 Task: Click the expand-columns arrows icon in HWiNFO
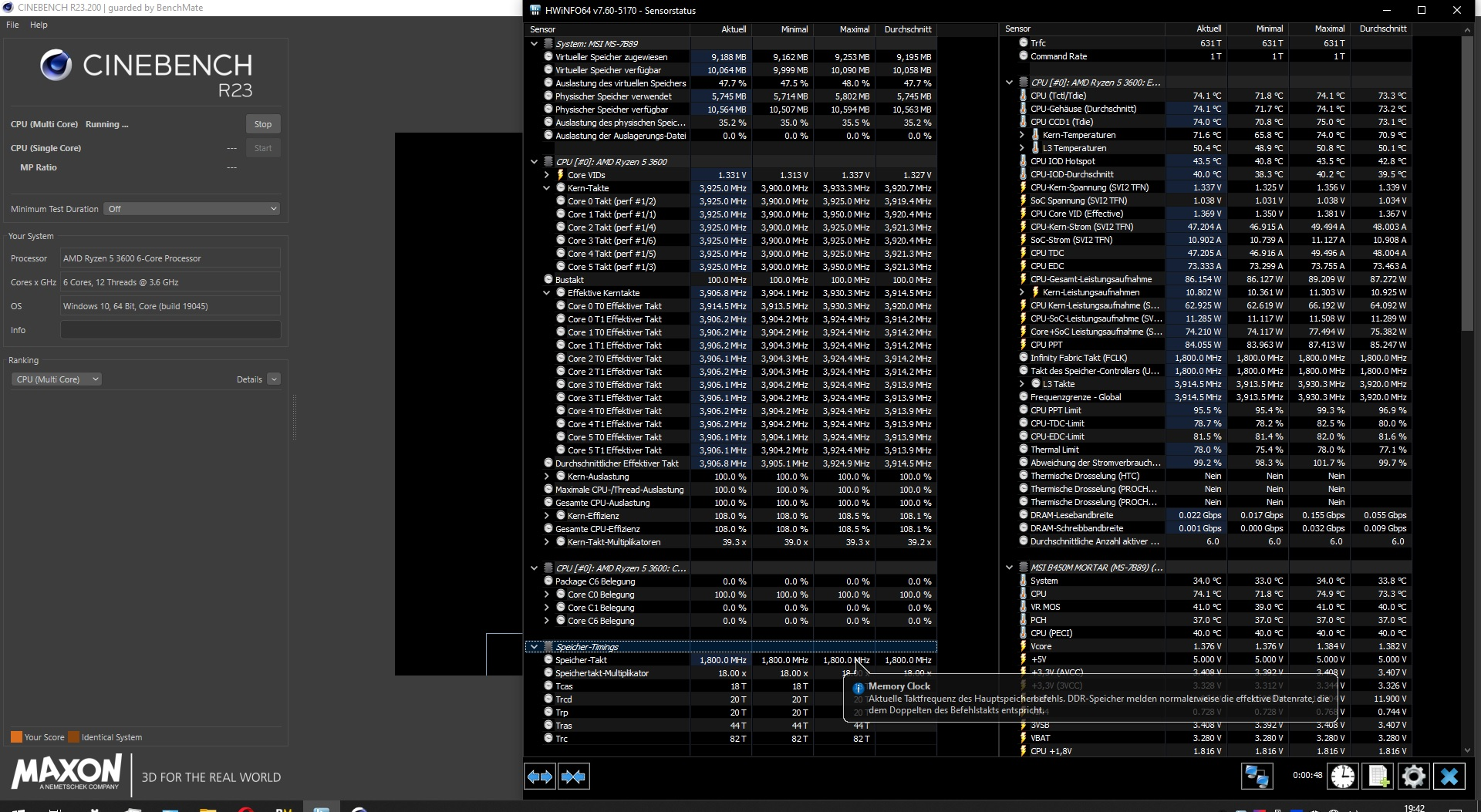[x=540, y=777]
